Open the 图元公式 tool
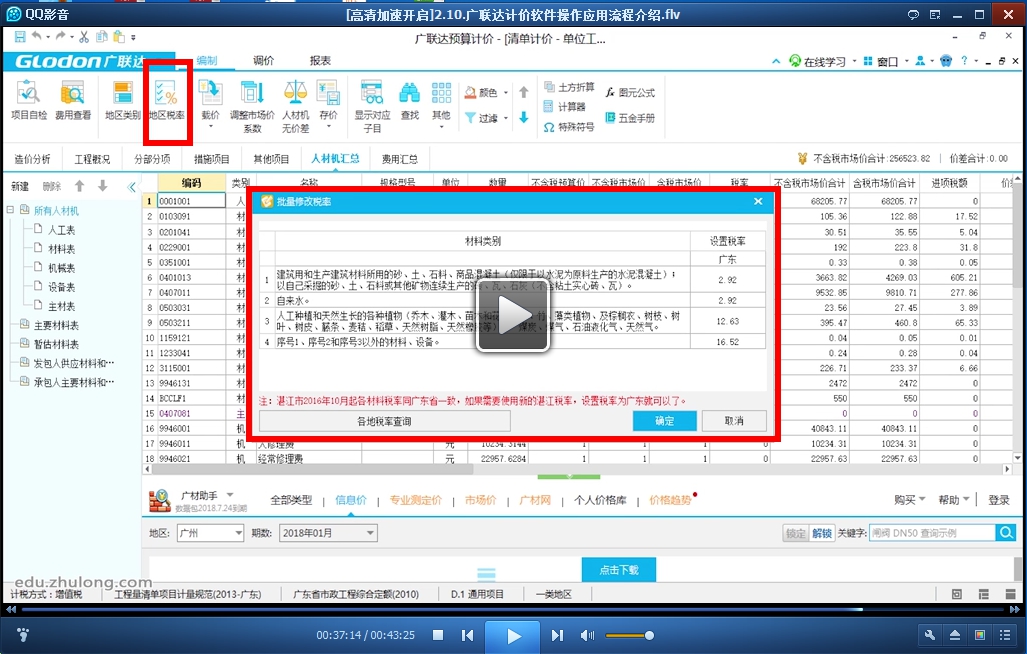 click(629, 93)
